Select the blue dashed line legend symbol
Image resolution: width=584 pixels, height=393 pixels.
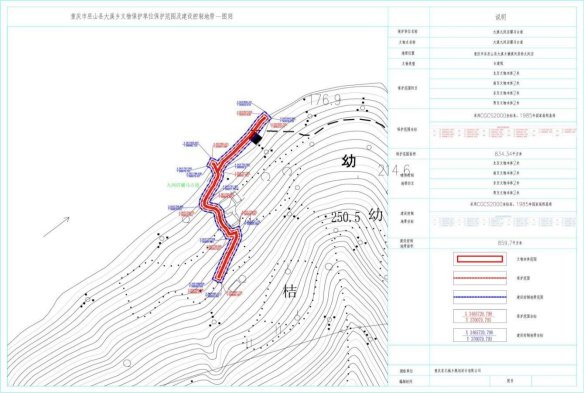[x=480, y=297]
